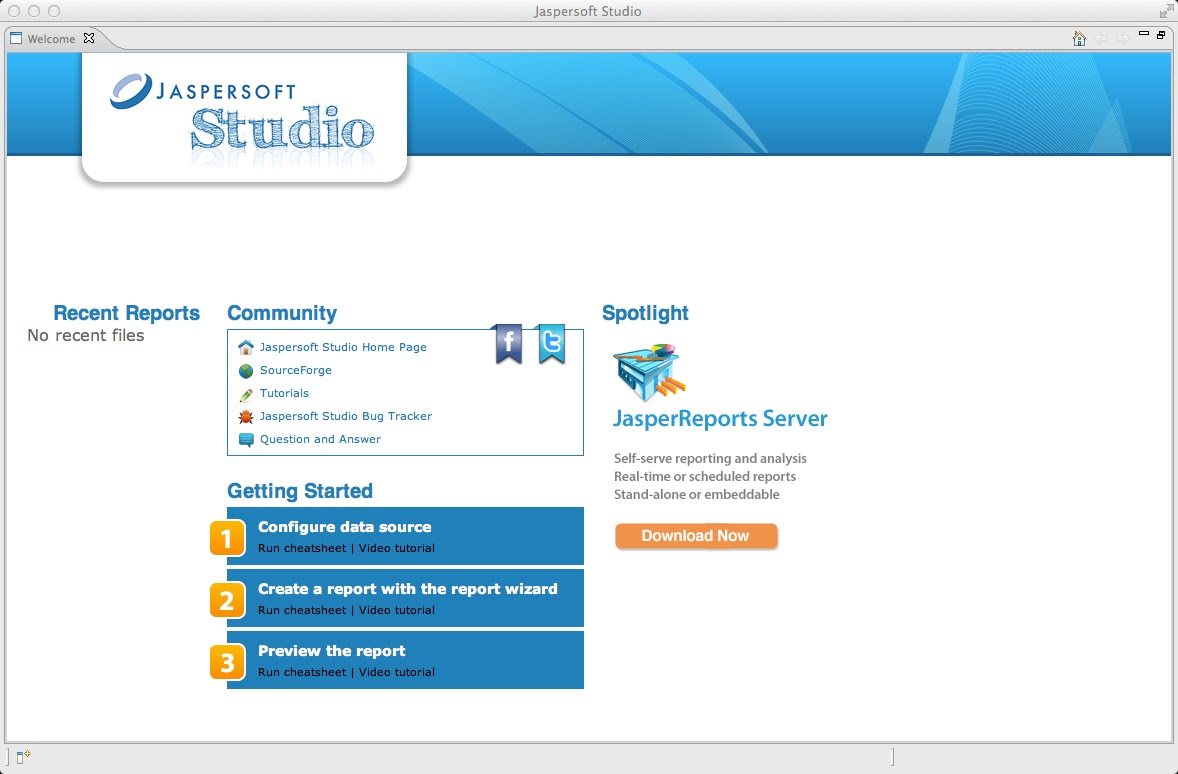Close the Welcome tab
The height and width of the screenshot is (774, 1178).
pos(89,38)
